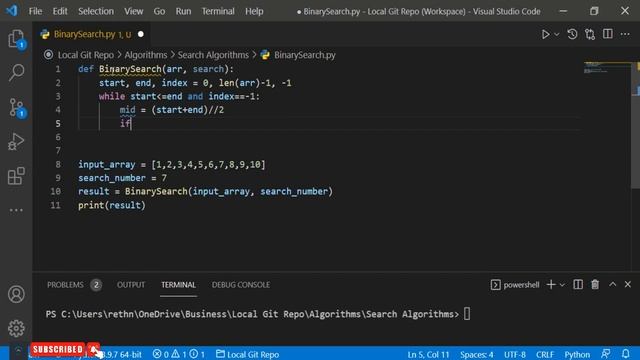Screen dimensions: 640x360
Task: Open the Selection menu
Action: pyautogui.click(x=96, y=11)
